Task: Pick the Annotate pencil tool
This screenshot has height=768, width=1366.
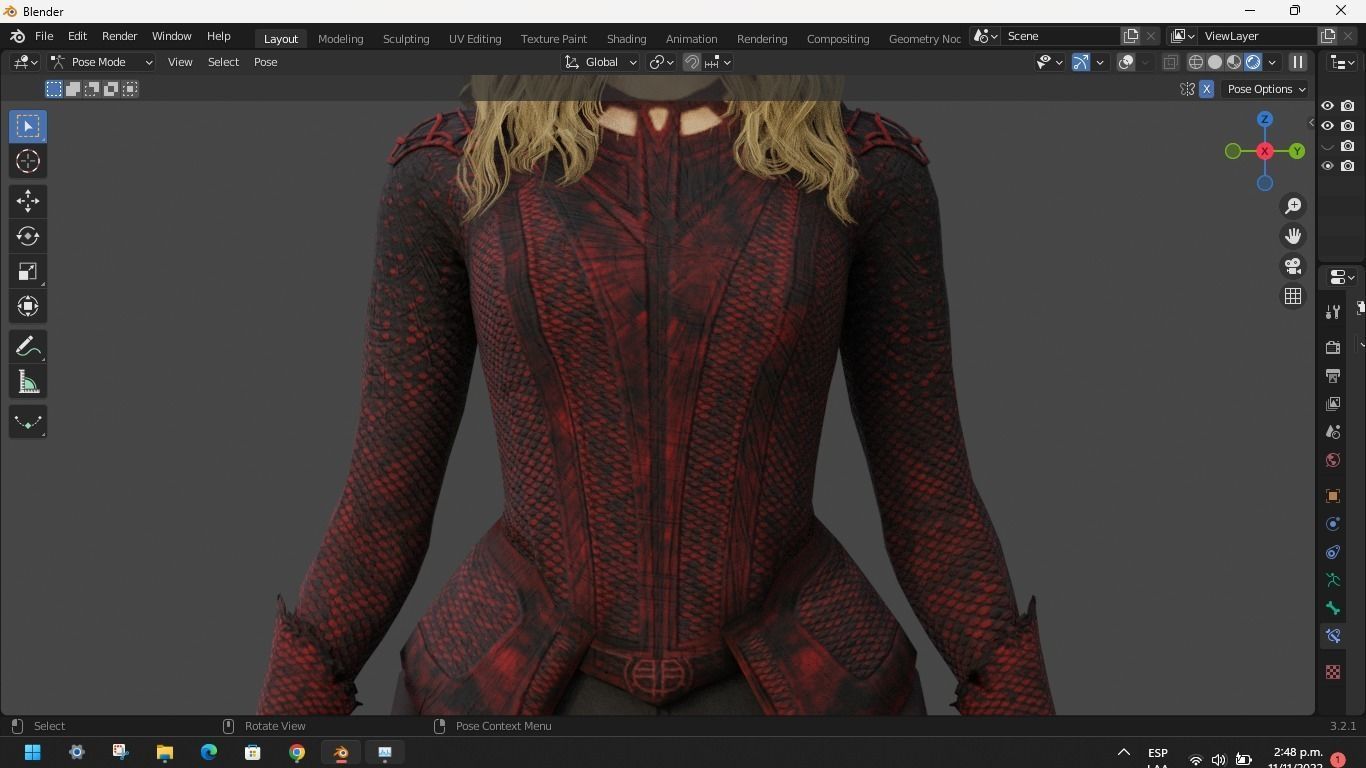Action: [x=28, y=347]
